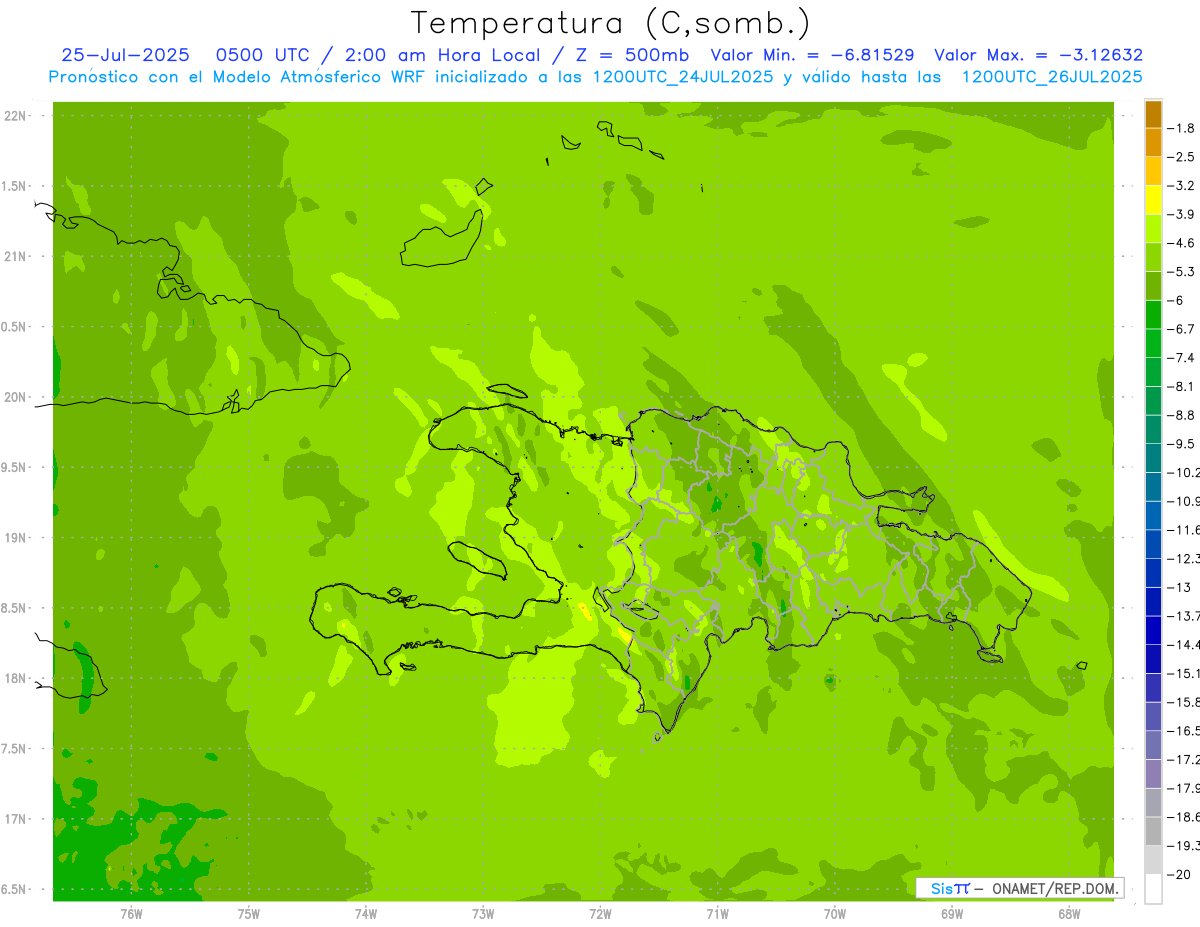This screenshot has width=1200, height=927.
Task: Pick the dark blue swatch between -13.7 and -14.4
Action: pyautogui.click(x=1153, y=630)
